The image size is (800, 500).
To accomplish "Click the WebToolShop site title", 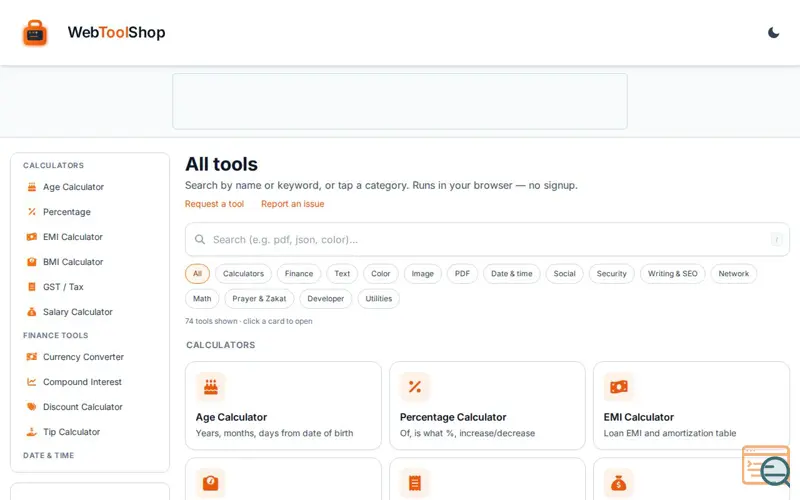I will coord(116,32).
